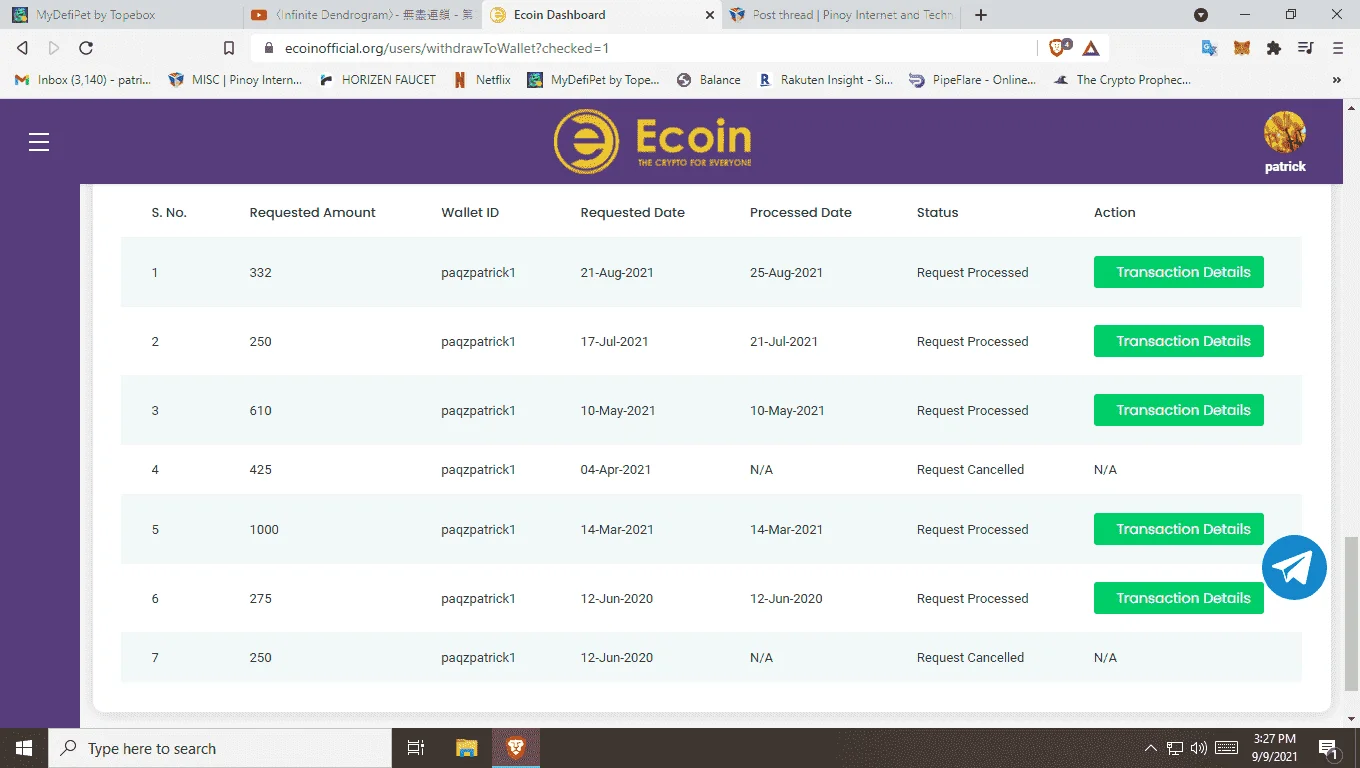Viewport: 1360px width, 768px height.
Task: Click the Wallet ID column header
Action: coord(470,212)
